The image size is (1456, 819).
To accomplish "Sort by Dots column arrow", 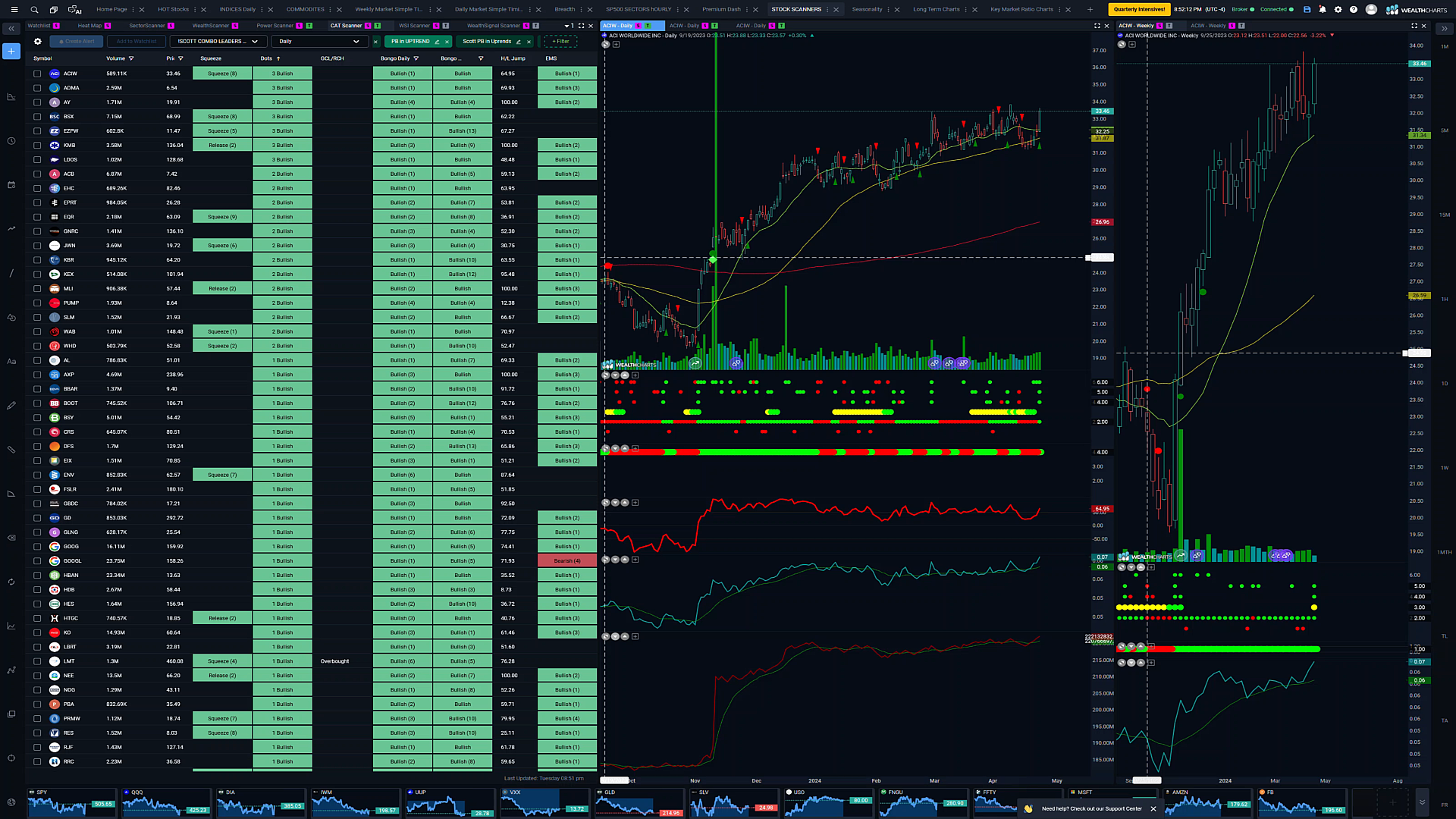I will pyautogui.click(x=278, y=58).
